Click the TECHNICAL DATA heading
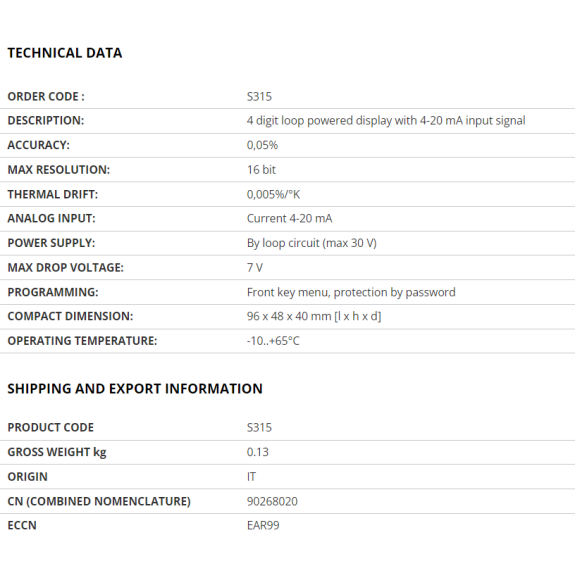 click(65, 53)
